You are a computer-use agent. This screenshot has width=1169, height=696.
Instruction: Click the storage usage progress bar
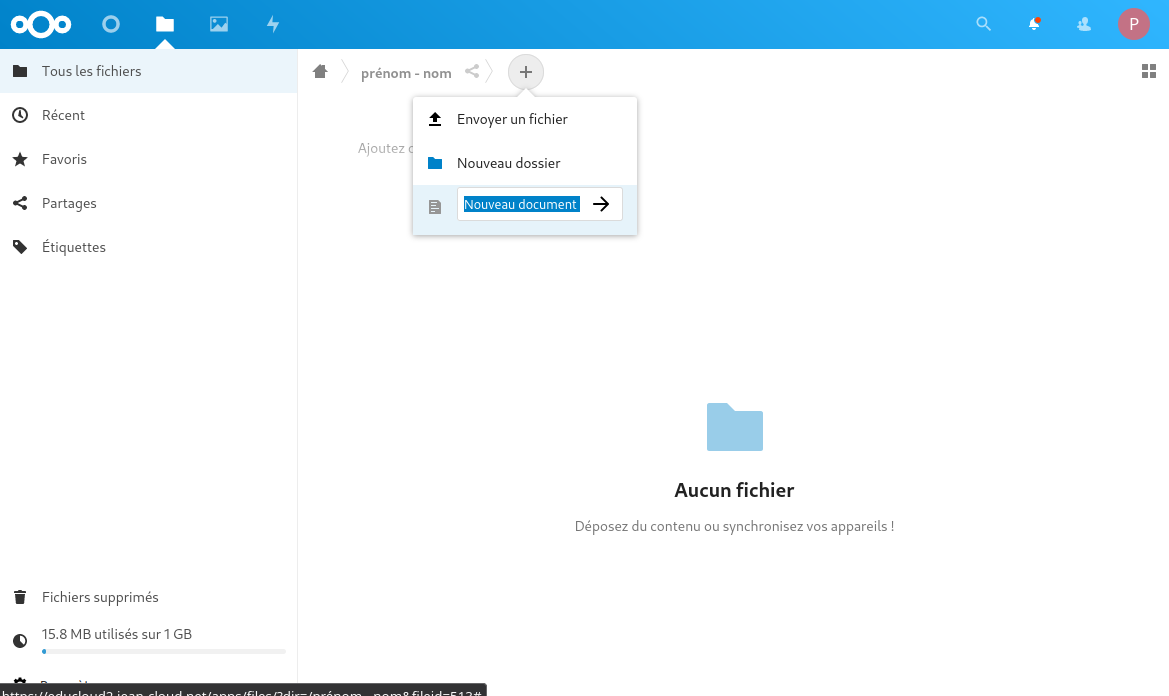[164, 651]
